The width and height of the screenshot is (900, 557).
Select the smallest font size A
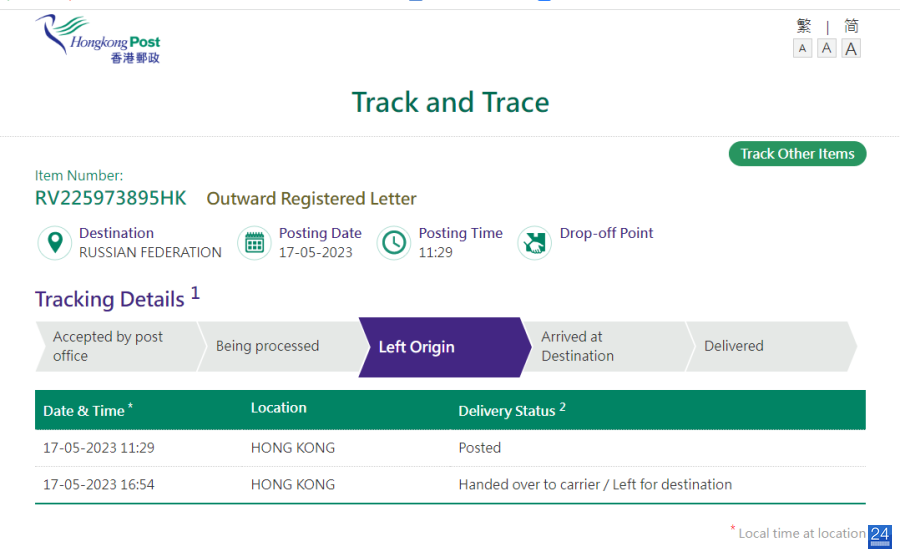(802, 48)
